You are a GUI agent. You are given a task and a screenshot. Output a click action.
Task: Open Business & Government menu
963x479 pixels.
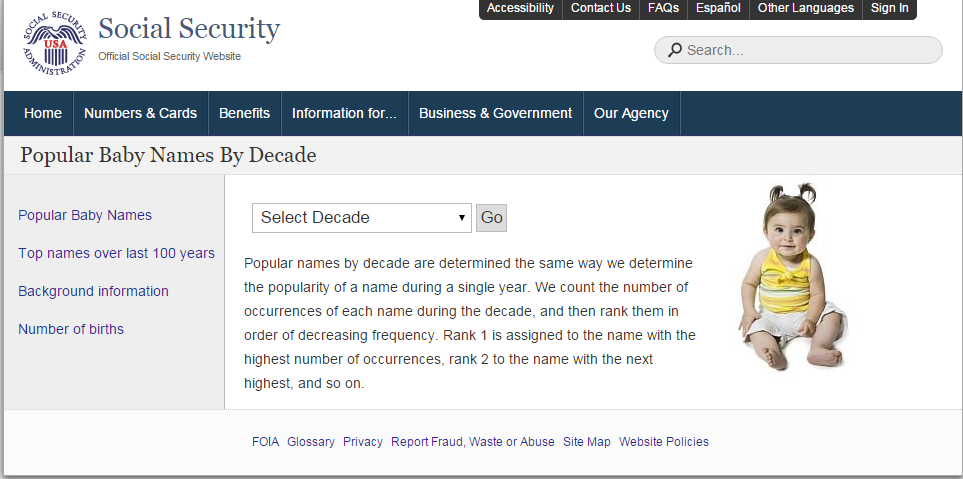(495, 113)
